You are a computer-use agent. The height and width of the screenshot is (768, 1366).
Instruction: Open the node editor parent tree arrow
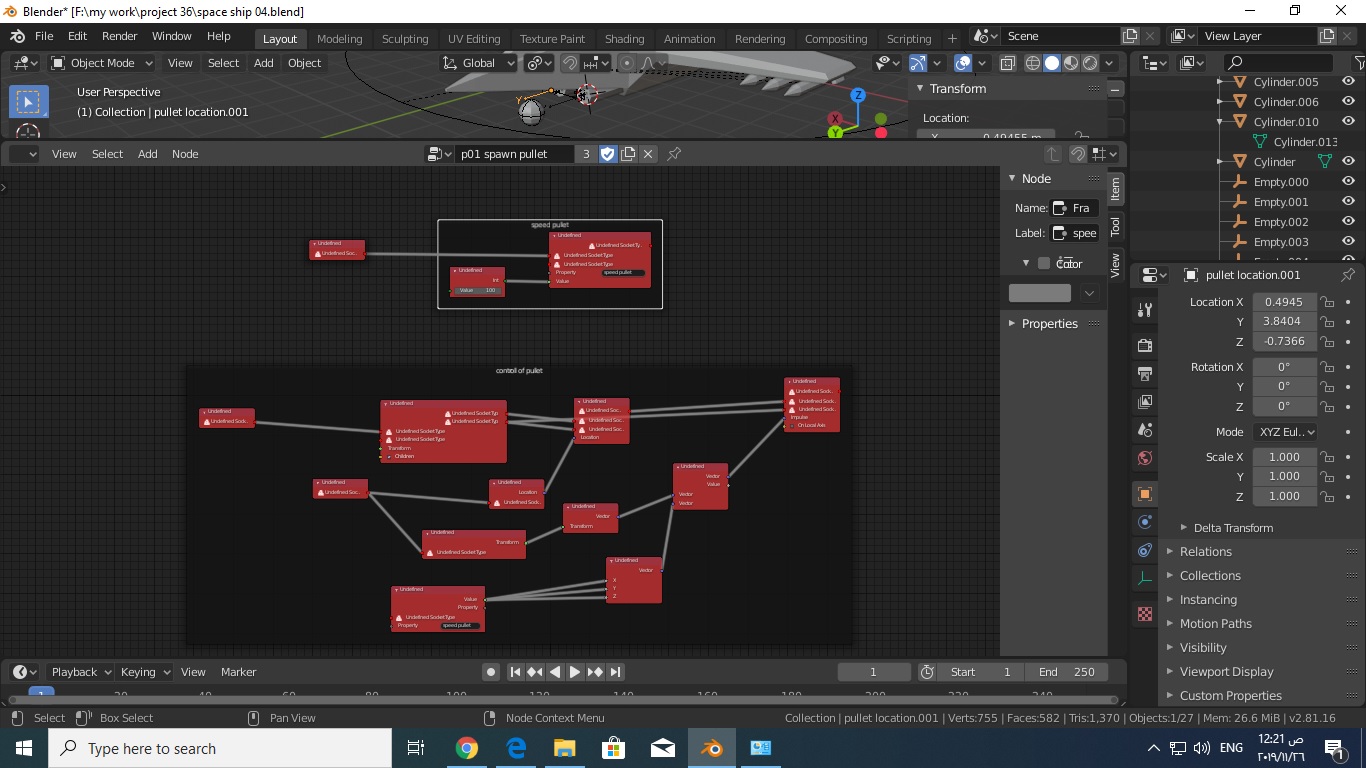pyautogui.click(x=1052, y=154)
